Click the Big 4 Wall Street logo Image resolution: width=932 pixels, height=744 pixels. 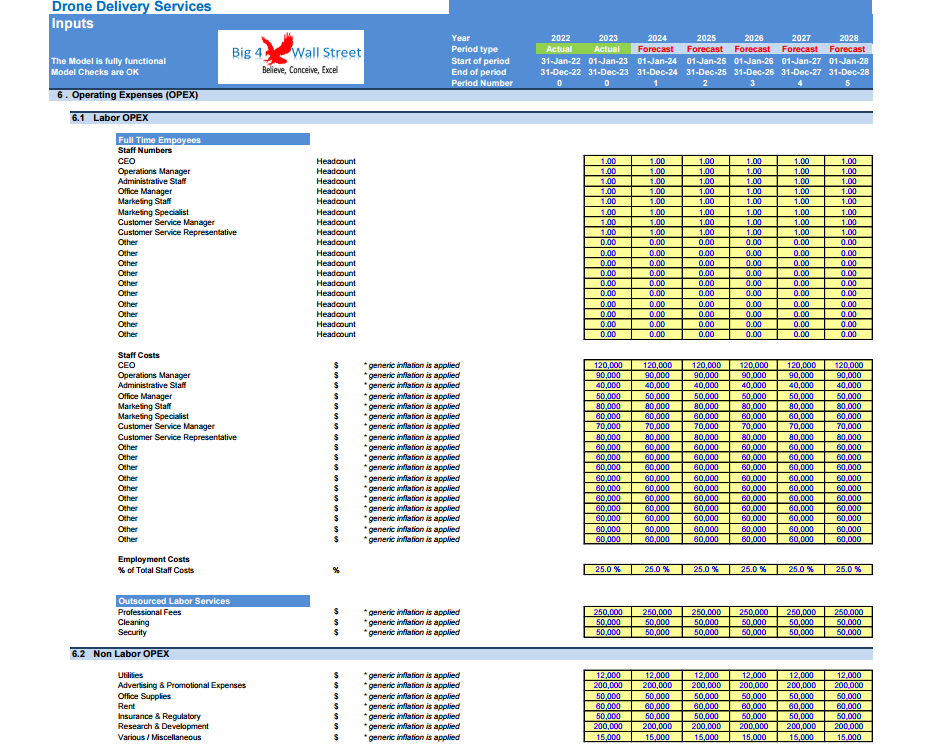tap(291, 57)
